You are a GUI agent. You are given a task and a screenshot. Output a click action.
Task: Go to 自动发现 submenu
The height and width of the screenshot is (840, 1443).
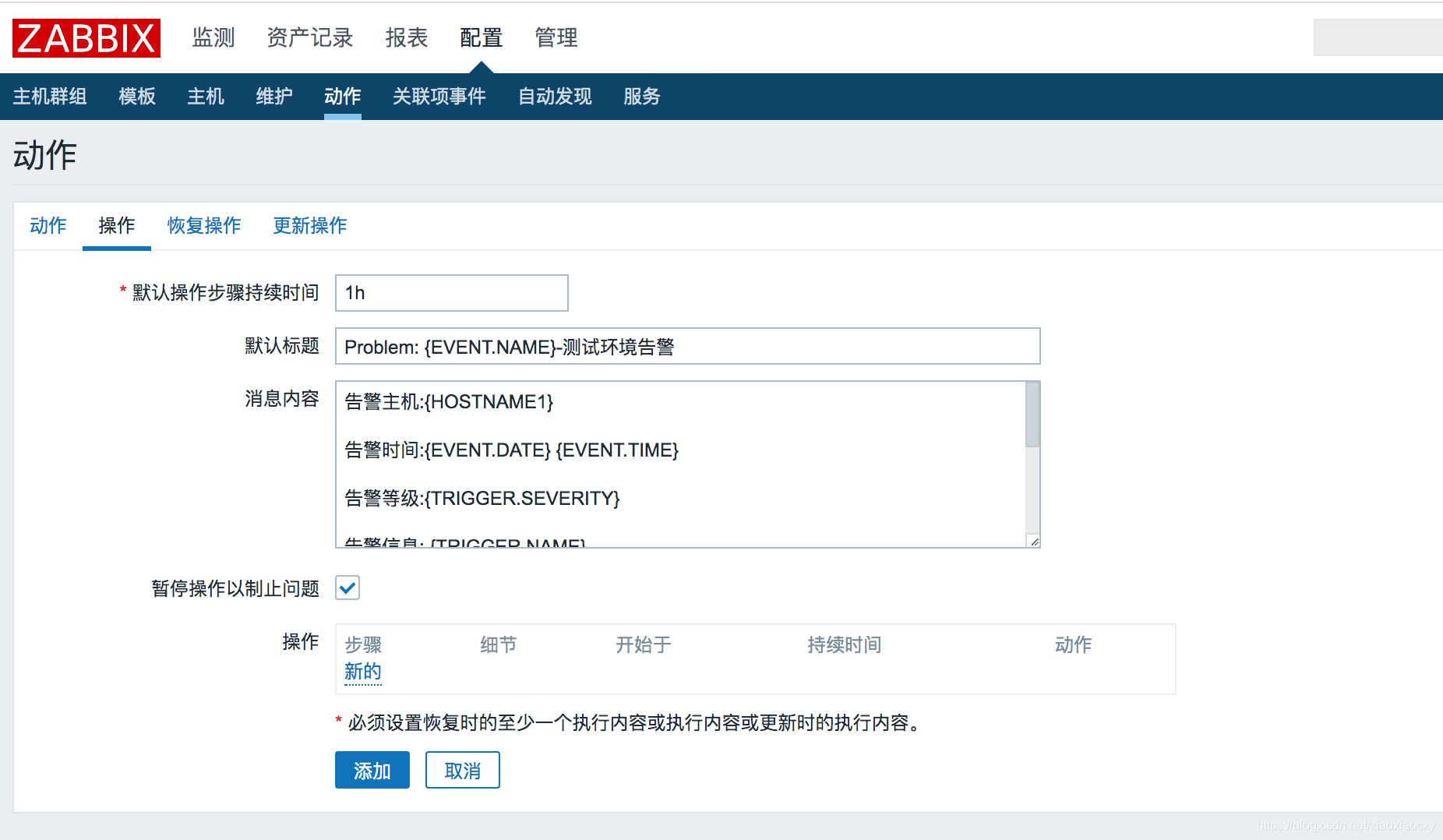(x=555, y=97)
